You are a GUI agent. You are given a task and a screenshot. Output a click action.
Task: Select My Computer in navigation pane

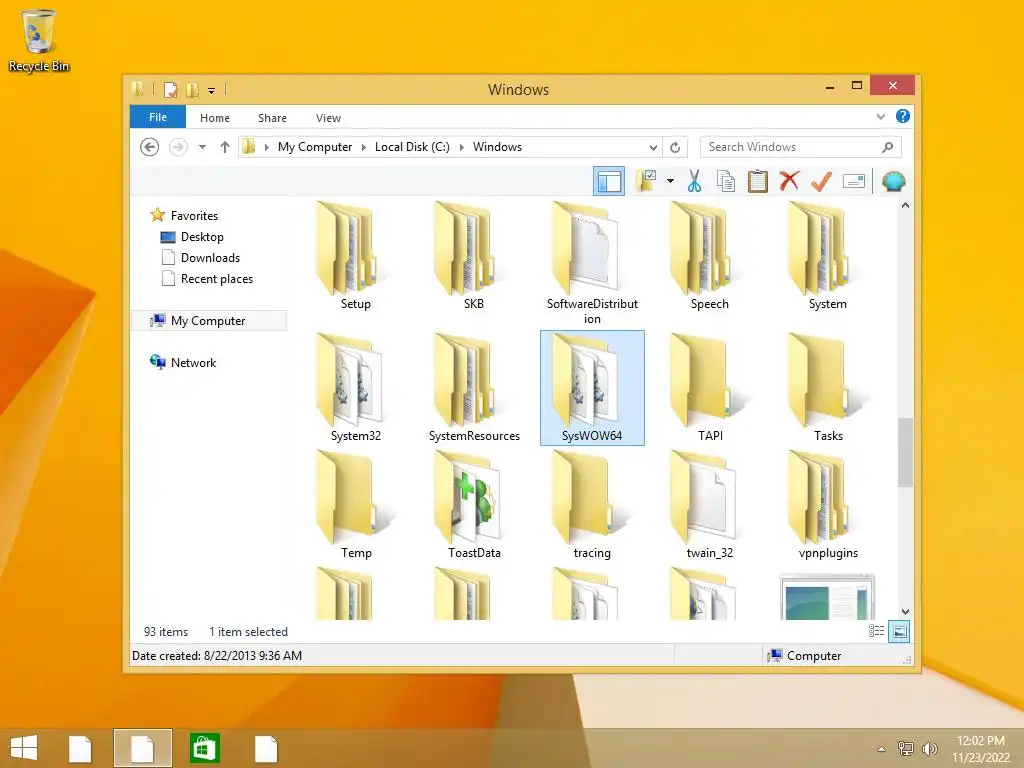pyautogui.click(x=208, y=321)
